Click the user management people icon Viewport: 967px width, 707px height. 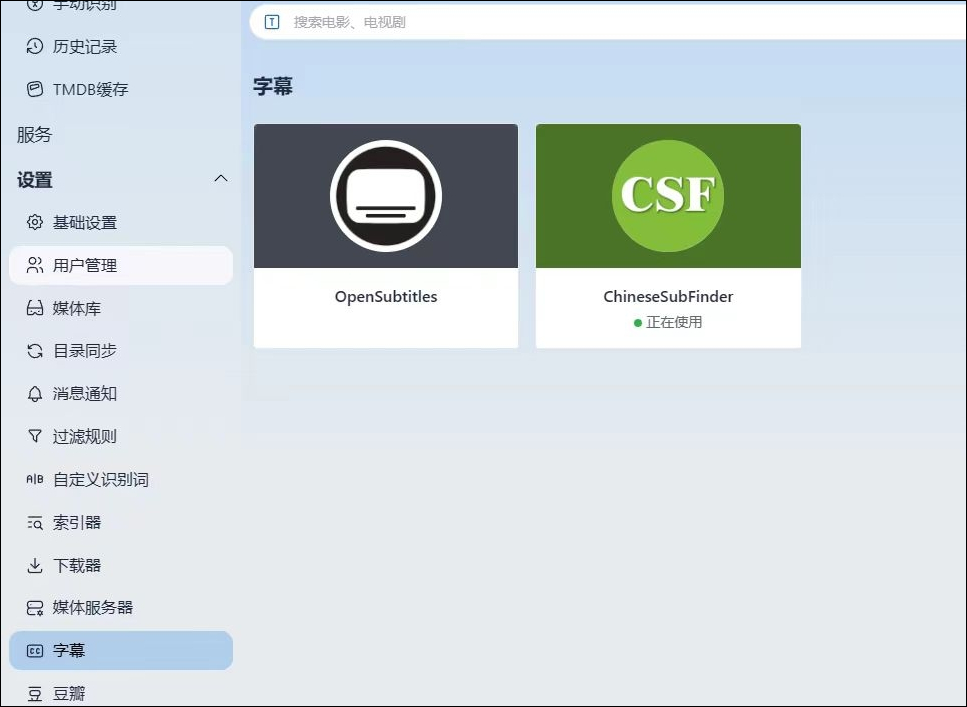34,266
